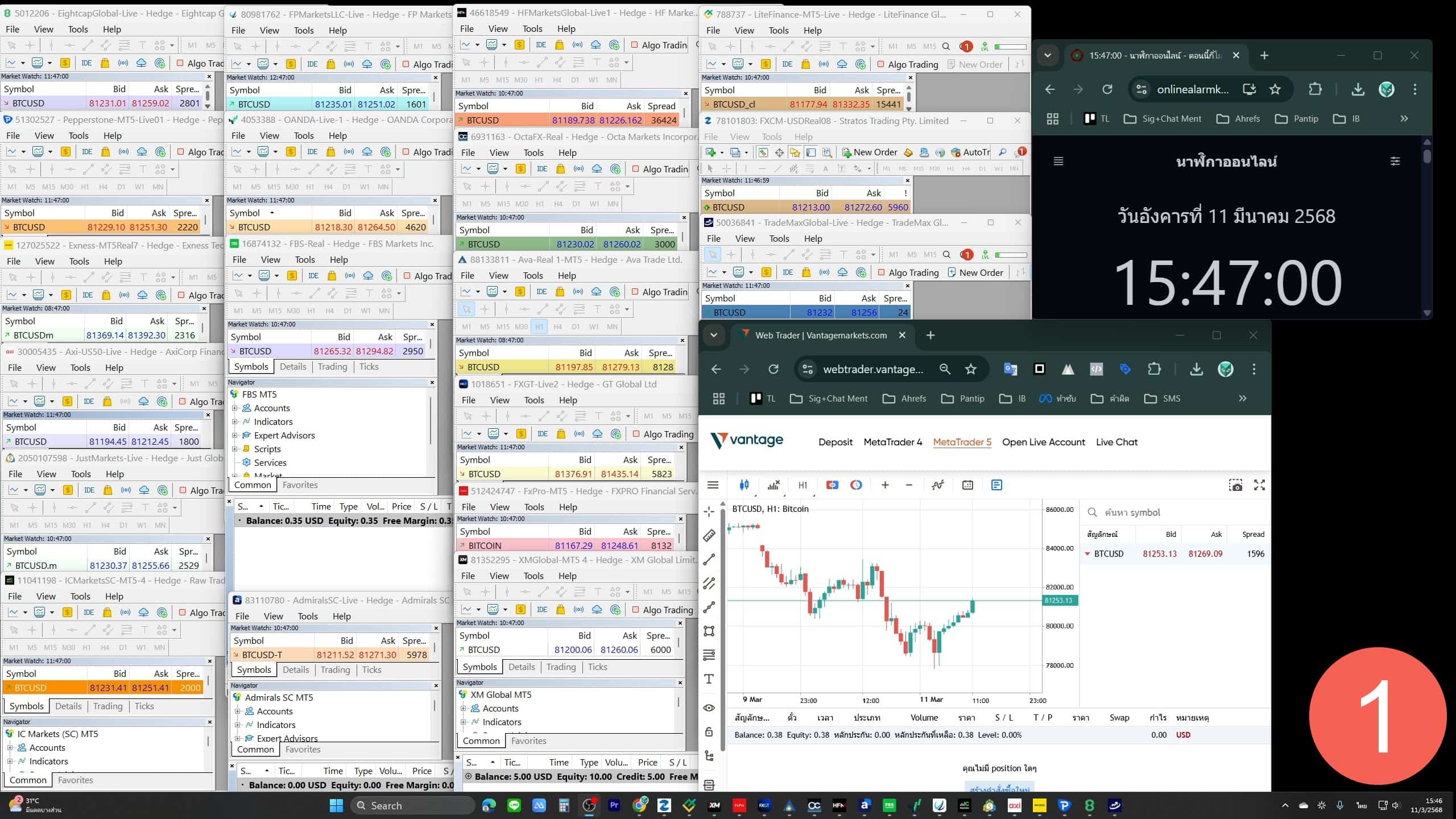
Task: Open Tools menu in XMGlobal window
Action: (533, 576)
